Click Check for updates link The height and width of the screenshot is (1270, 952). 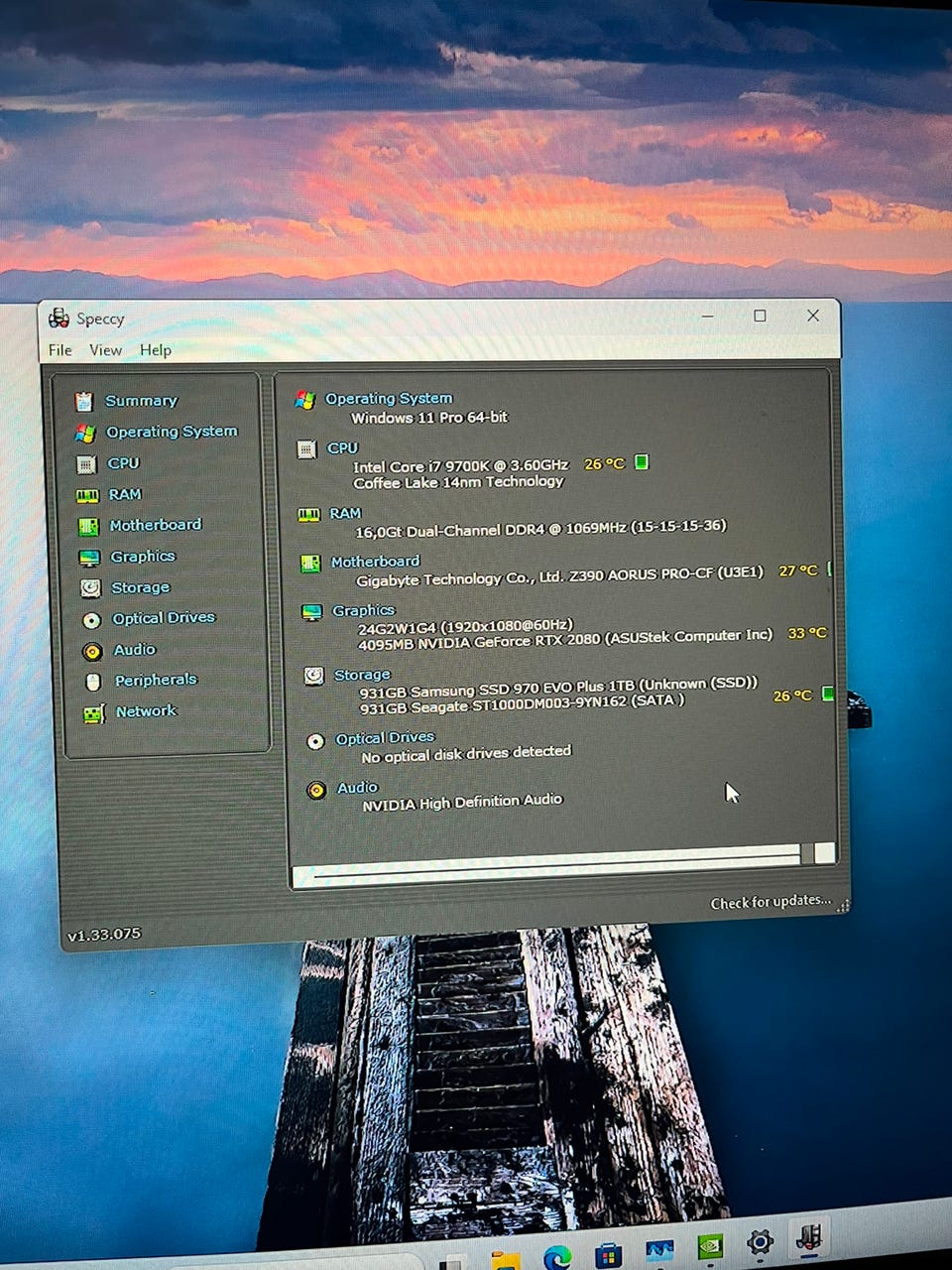coord(771,902)
